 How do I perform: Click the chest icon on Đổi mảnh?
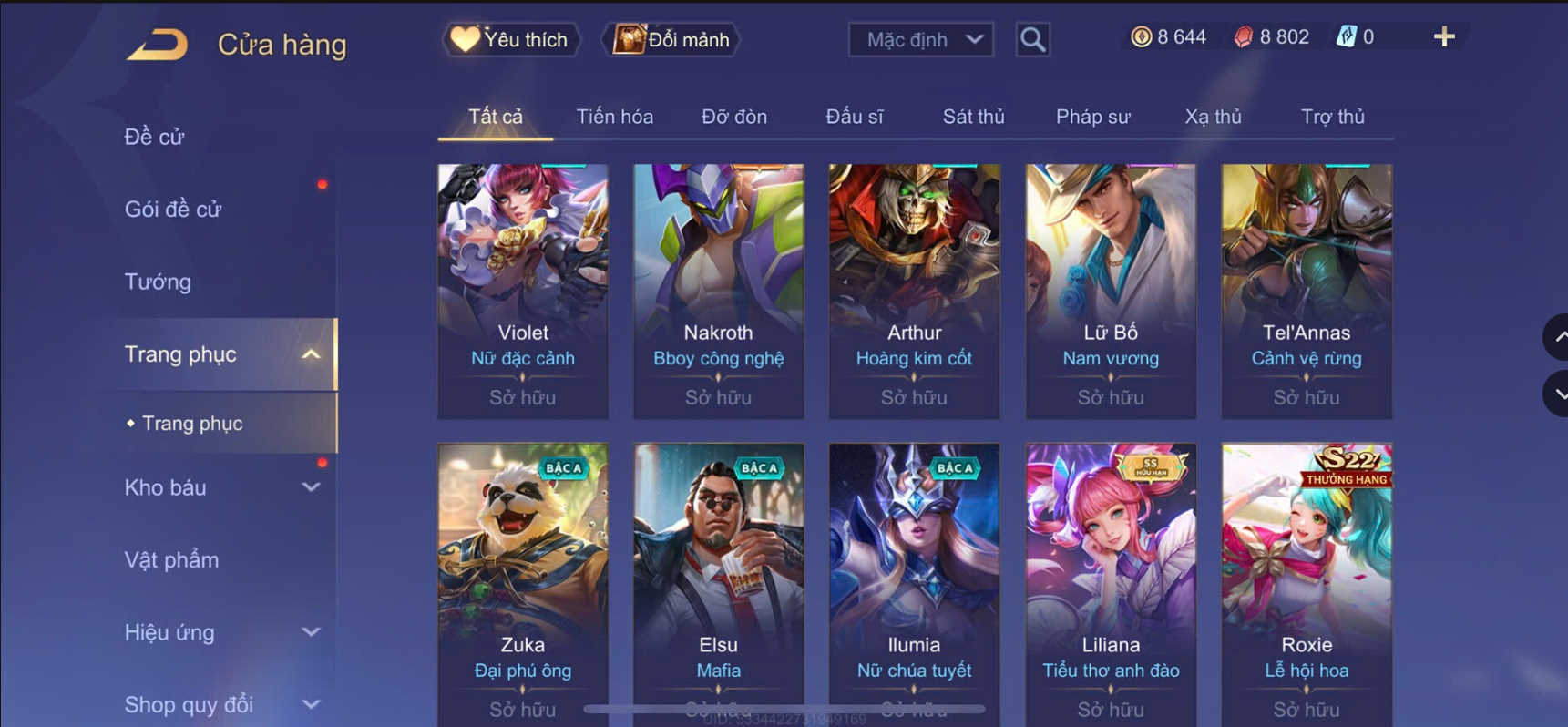[x=629, y=39]
